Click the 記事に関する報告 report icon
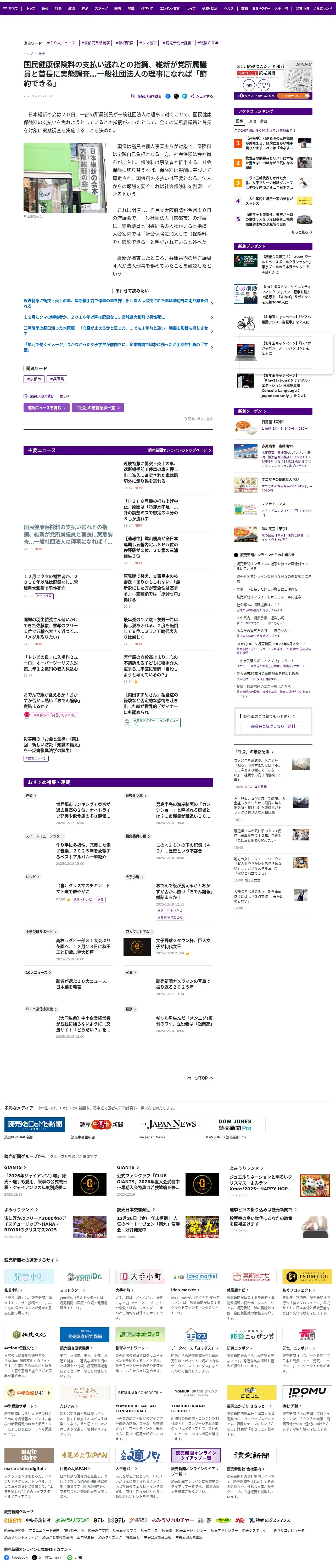The height and width of the screenshot is (1568, 336). [x=198, y=419]
